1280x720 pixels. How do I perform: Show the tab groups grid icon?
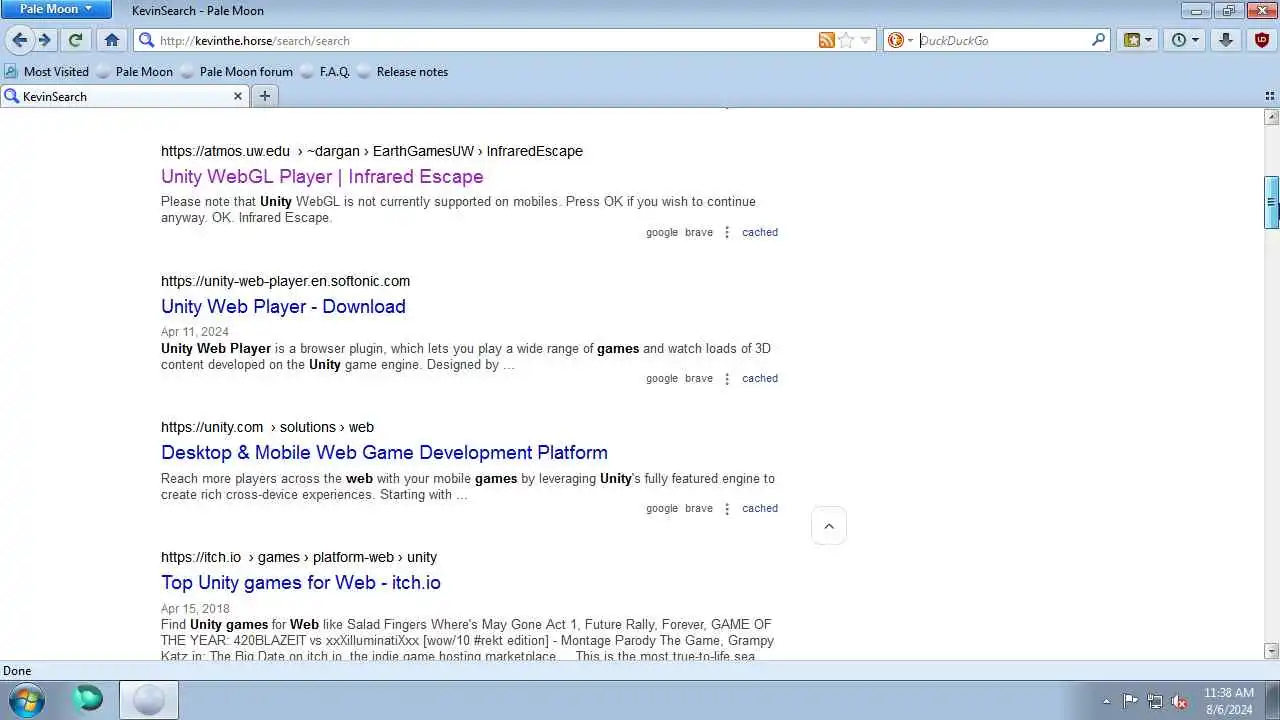[1269, 96]
